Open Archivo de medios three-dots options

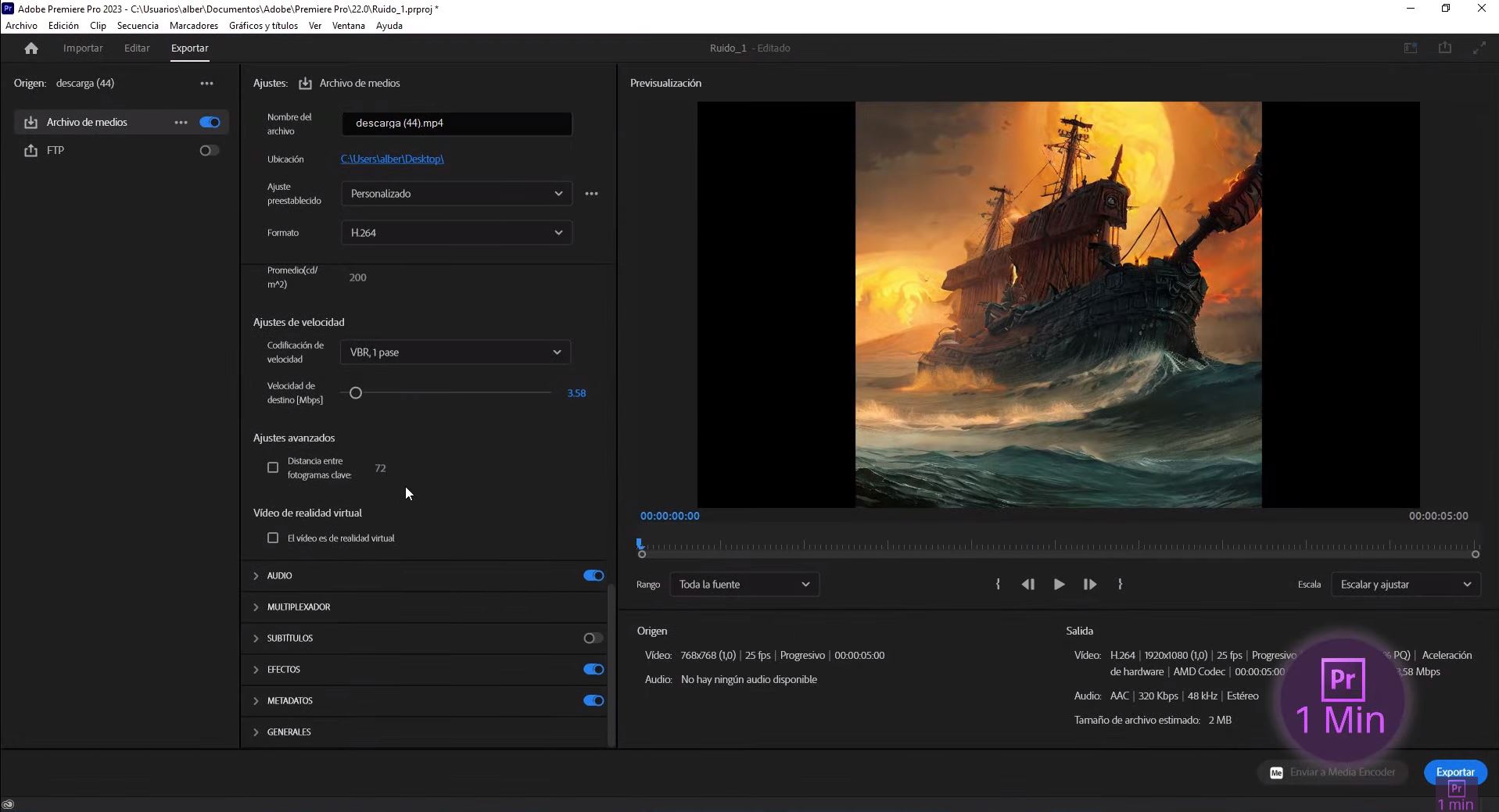point(181,122)
